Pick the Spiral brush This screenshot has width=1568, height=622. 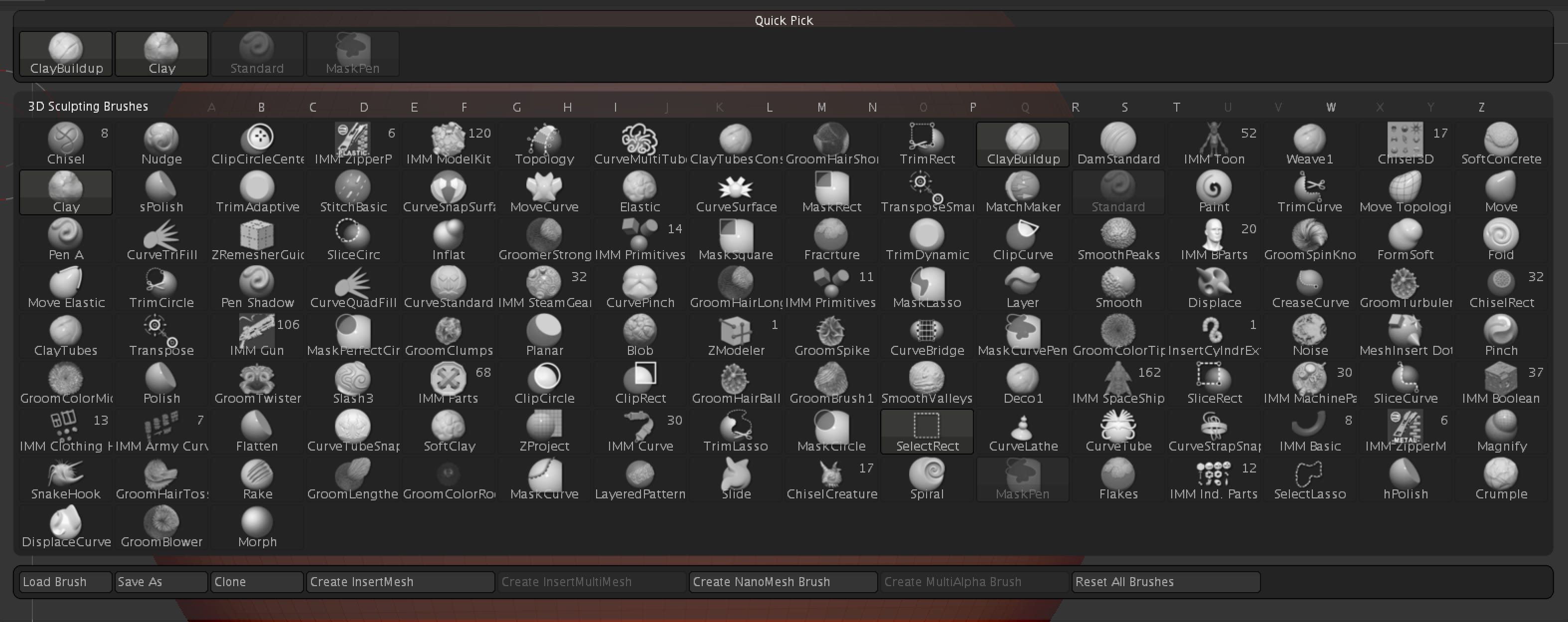[x=927, y=479]
